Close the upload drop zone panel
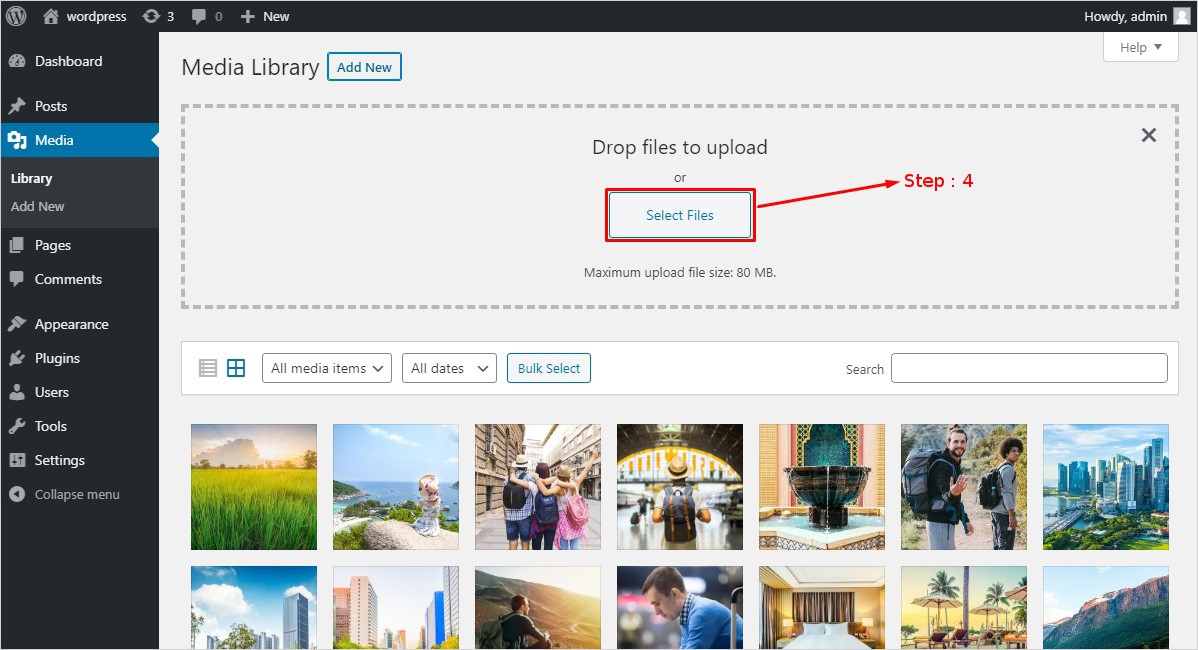Image resolution: width=1198 pixels, height=650 pixels. tap(1149, 135)
